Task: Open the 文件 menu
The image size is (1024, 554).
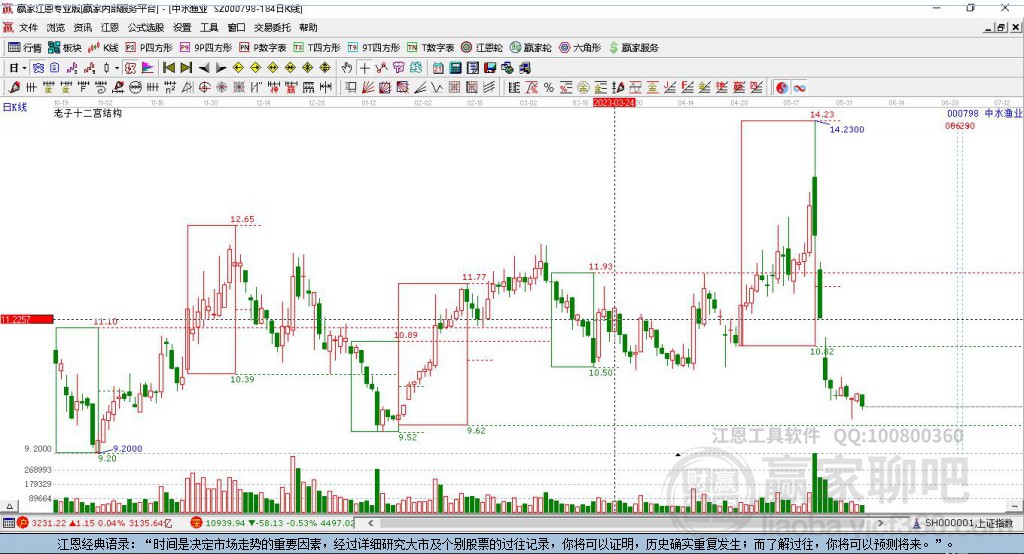Action: point(29,27)
